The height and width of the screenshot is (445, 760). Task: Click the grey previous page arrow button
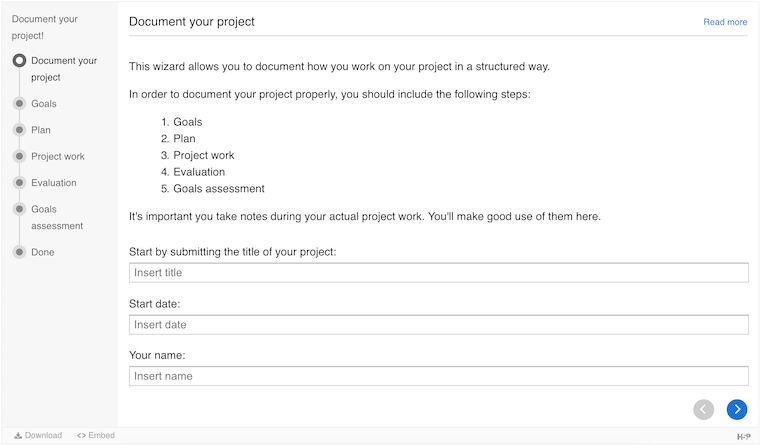704,408
